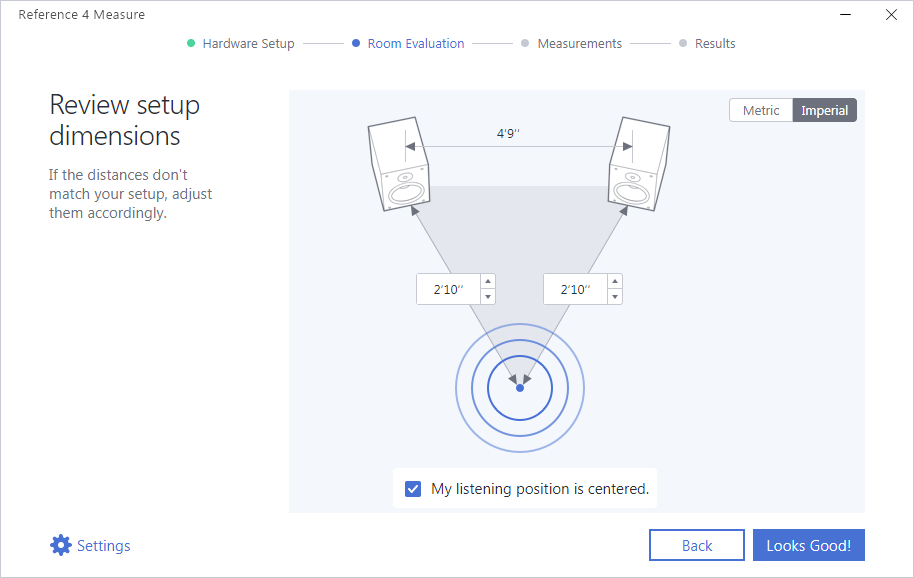Viewport: 914px width, 578px height.
Task: Toggle the listening position centered checkbox
Action: coord(413,489)
